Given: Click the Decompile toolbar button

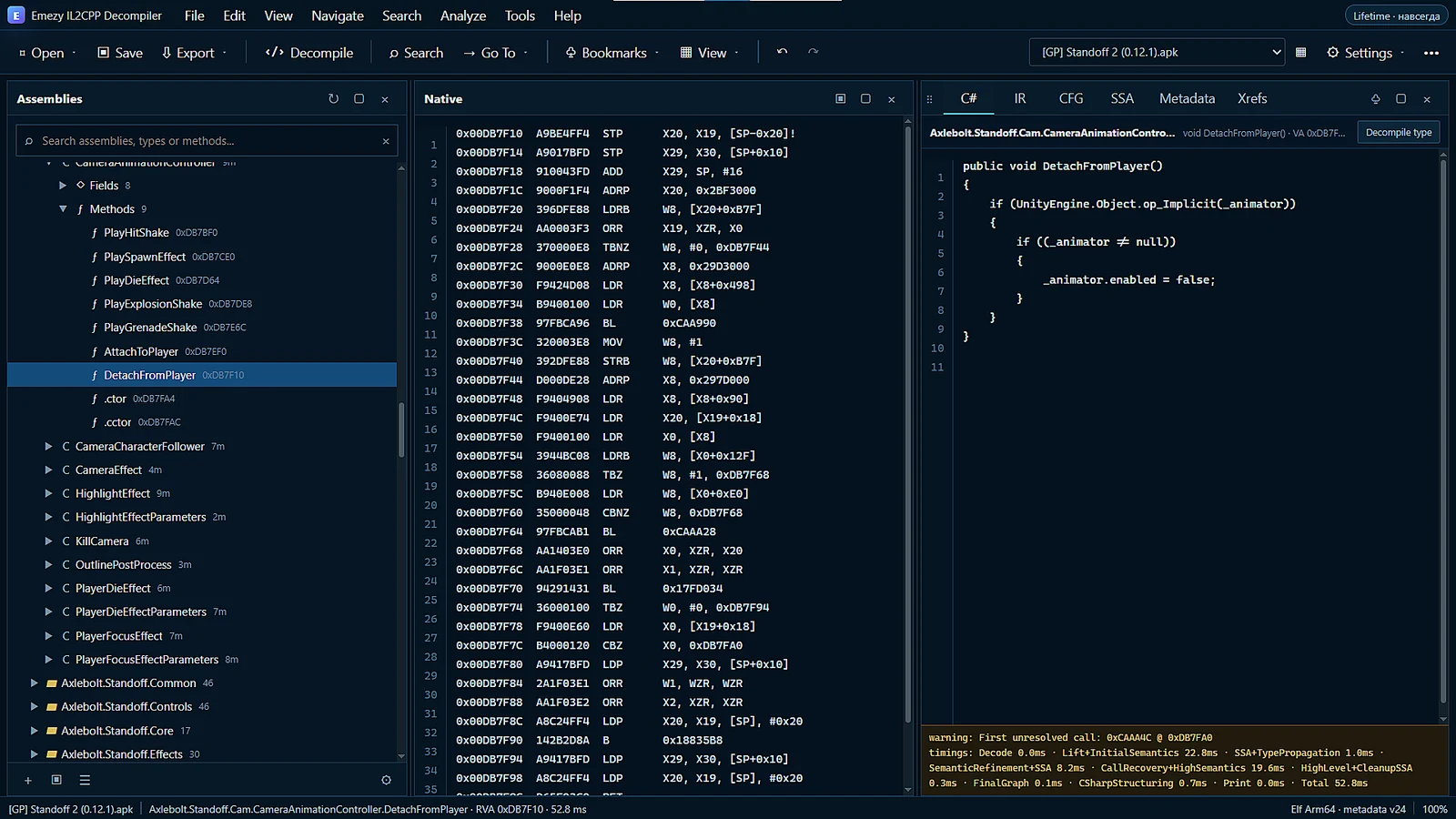Looking at the screenshot, I should [x=309, y=53].
